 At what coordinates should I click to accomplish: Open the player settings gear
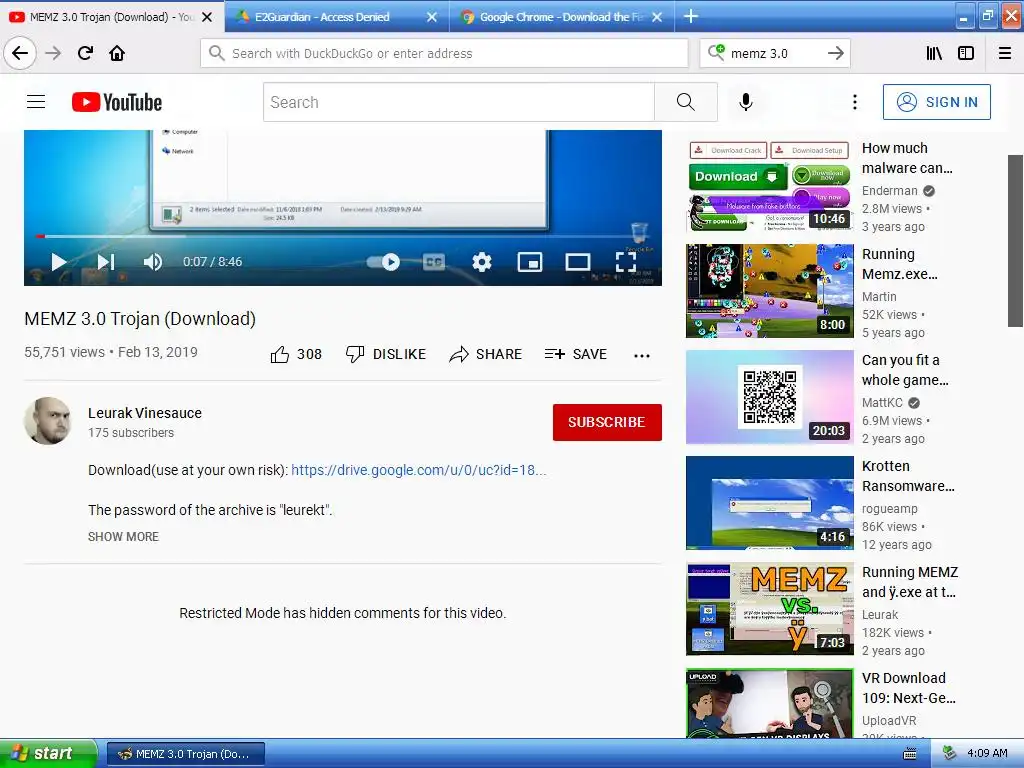[481, 262]
